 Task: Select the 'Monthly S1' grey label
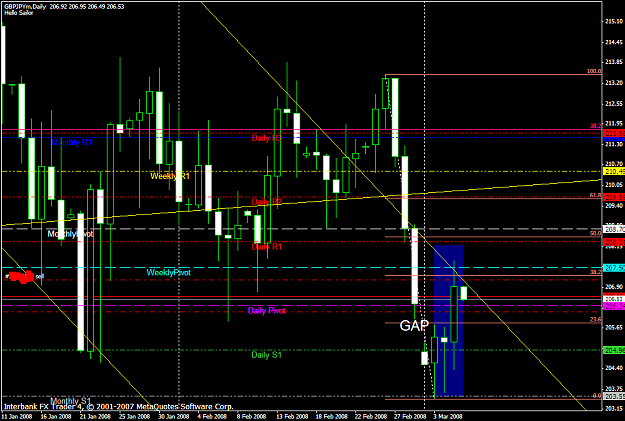71,401
